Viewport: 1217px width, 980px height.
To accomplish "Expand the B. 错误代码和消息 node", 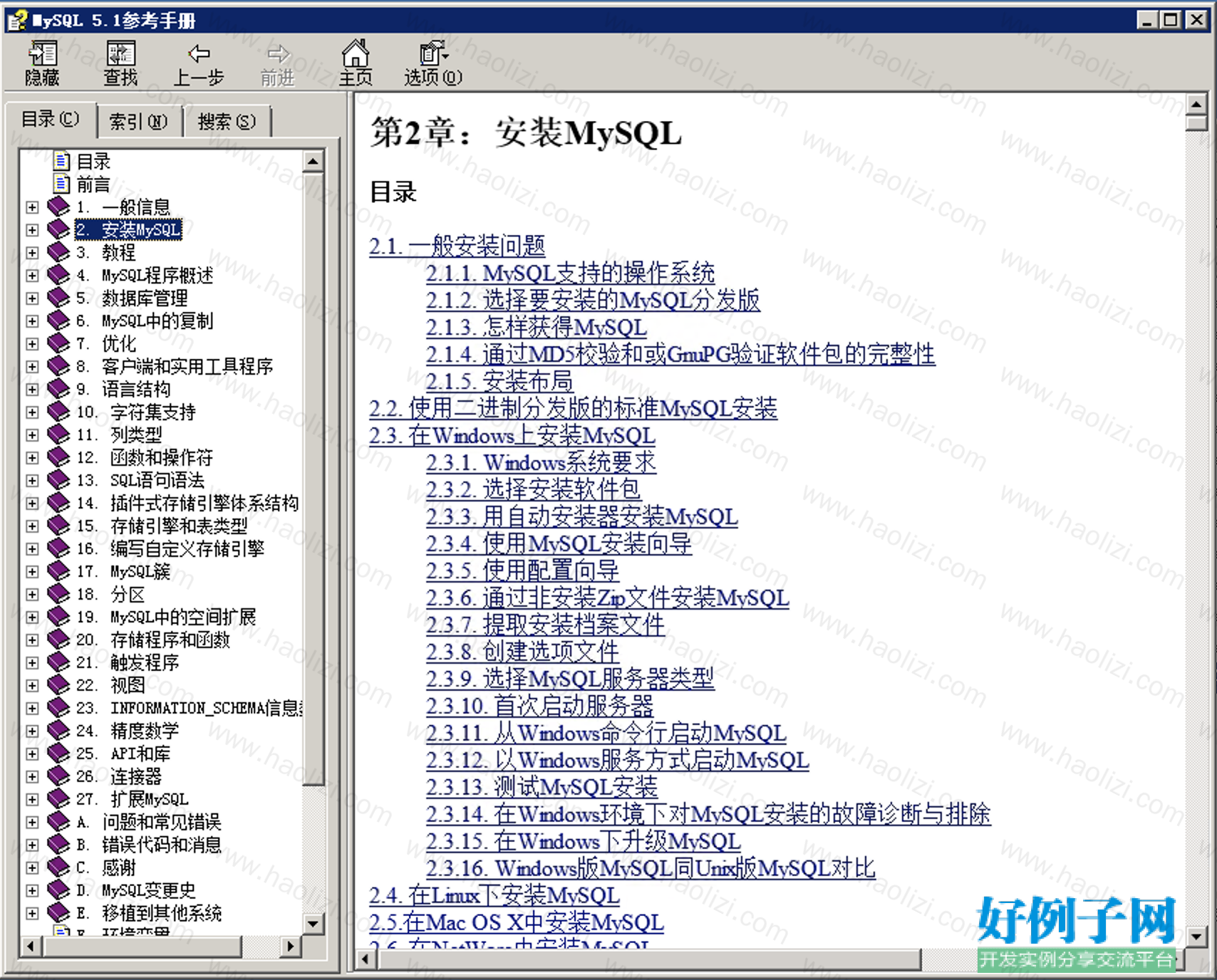I will 32,845.
